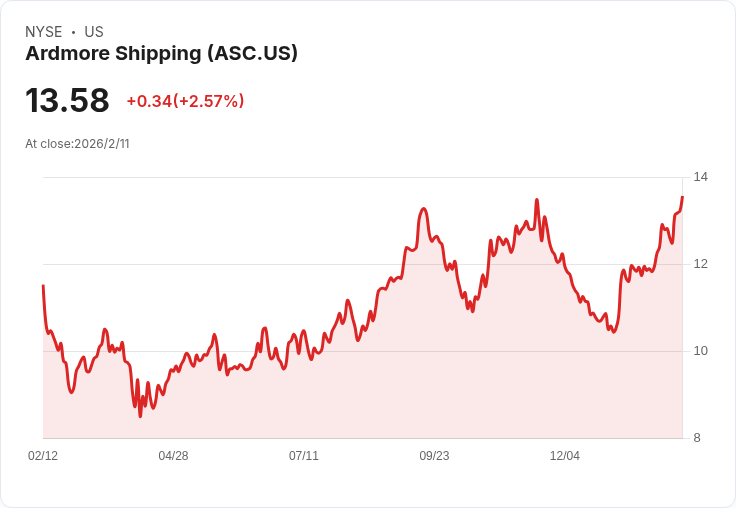Click the Ardmore Shipping (ASC.US) title
The image size is (736, 508).
click(161, 54)
